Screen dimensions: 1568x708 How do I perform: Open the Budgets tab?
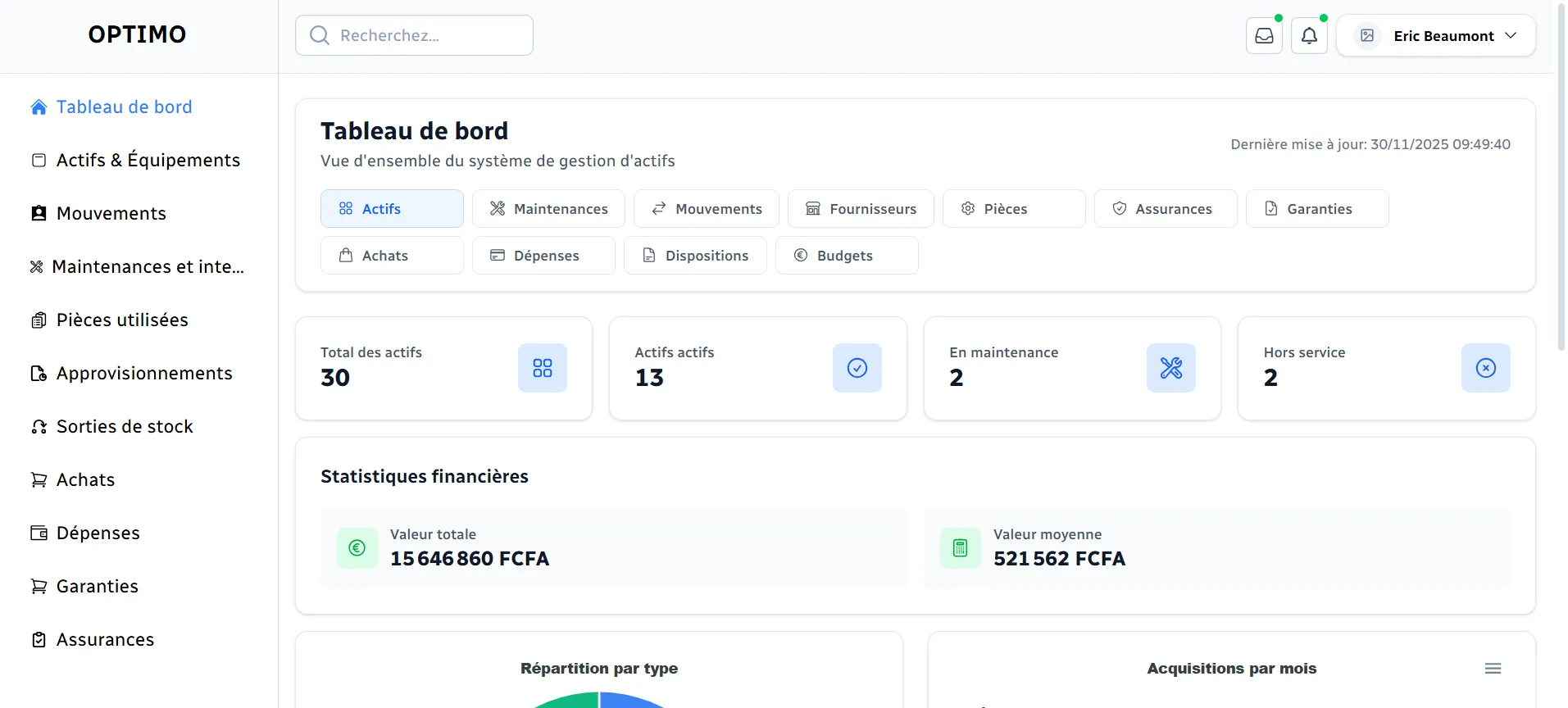tap(846, 256)
